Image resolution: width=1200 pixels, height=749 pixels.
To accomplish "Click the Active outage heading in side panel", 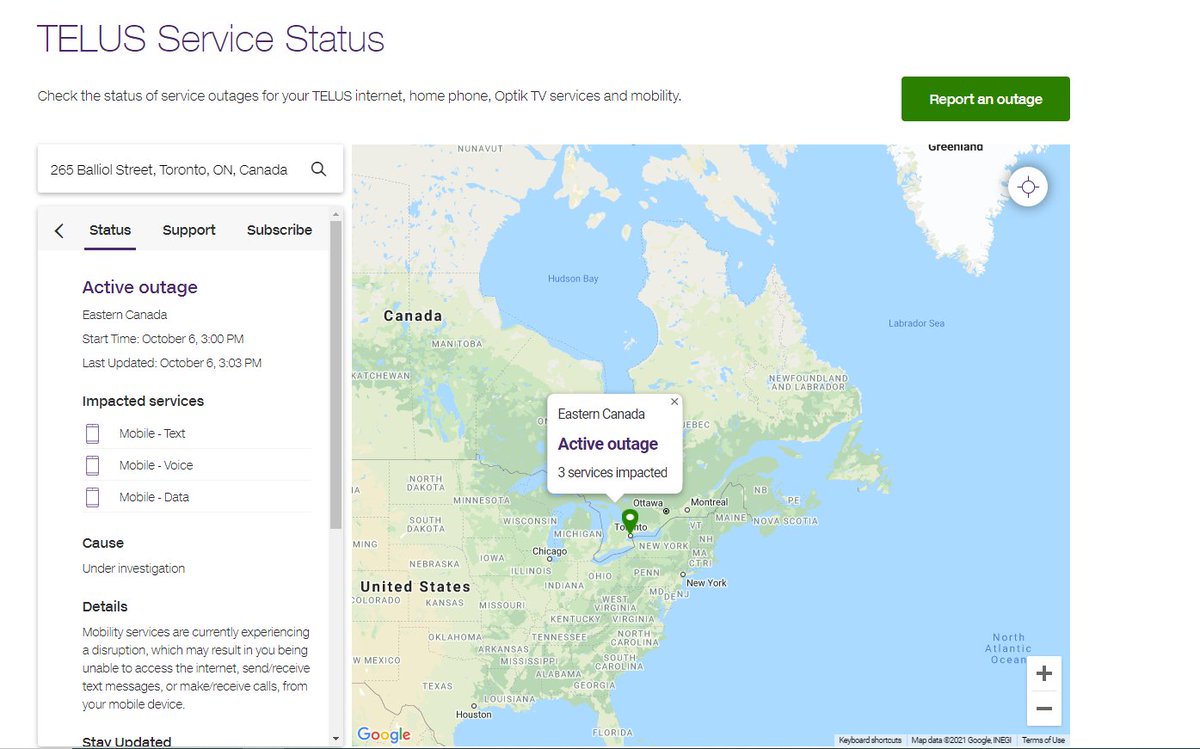I will (x=140, y=287).
